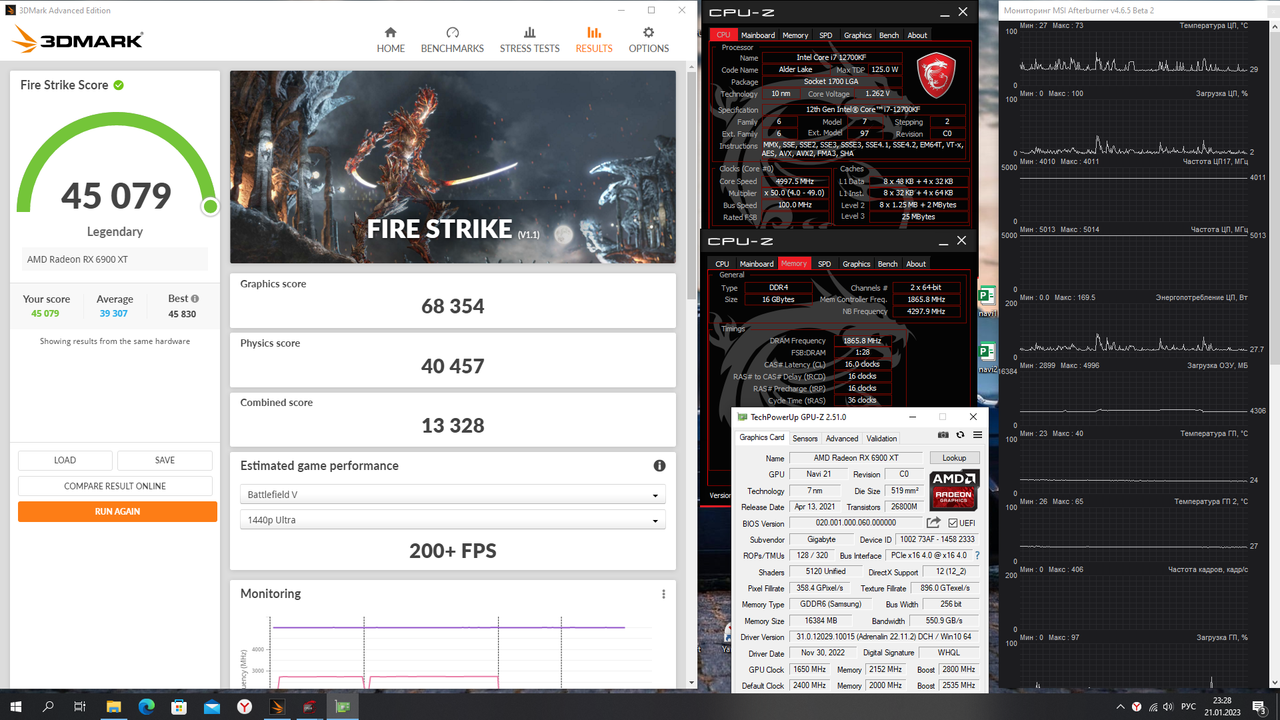
Task: Open Bench tab in upper CPU-Z window
Action: pyautogui.click(x=888, y=35)
